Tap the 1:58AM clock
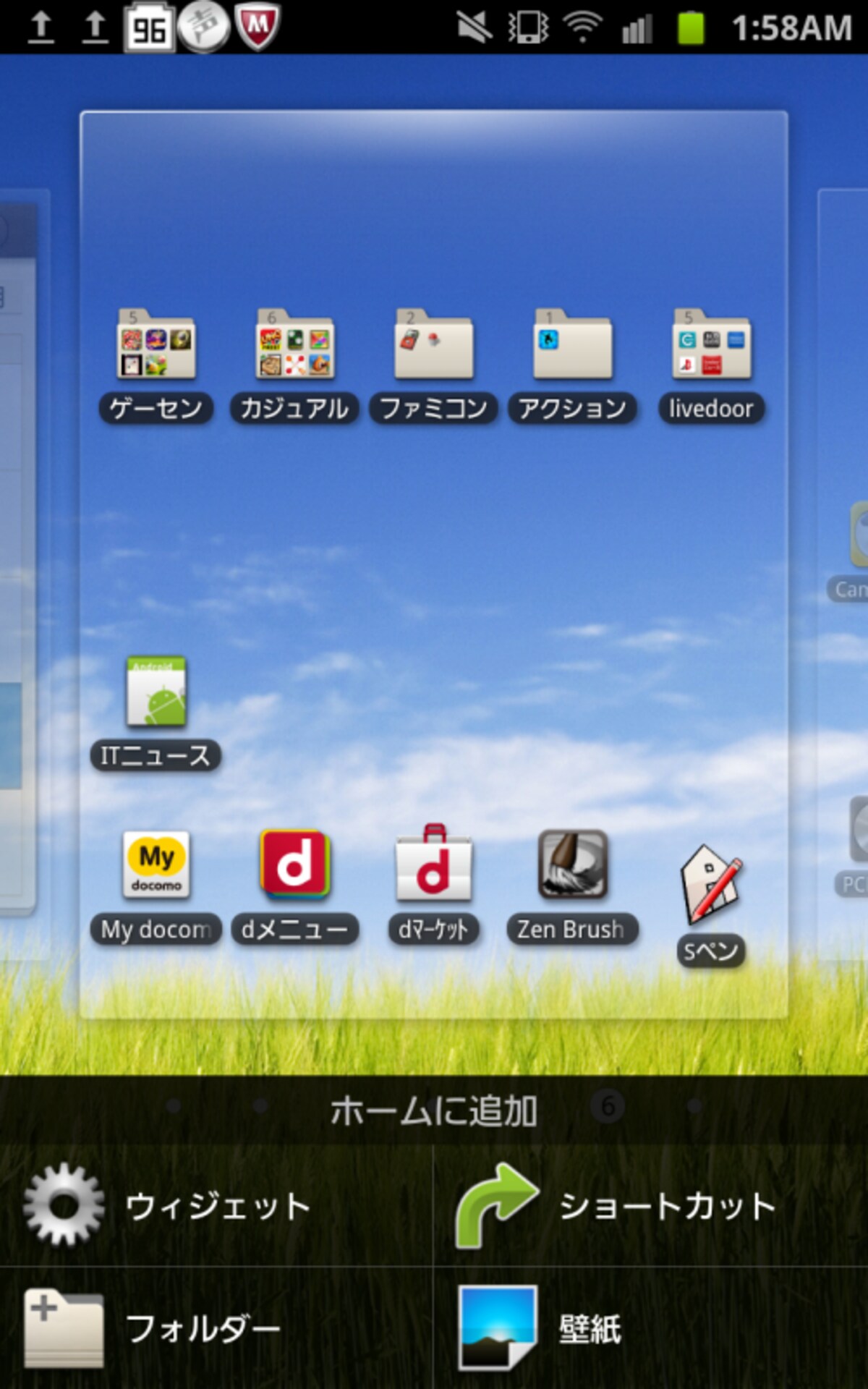The image size is (868, 1389). (x=791, y=29)
